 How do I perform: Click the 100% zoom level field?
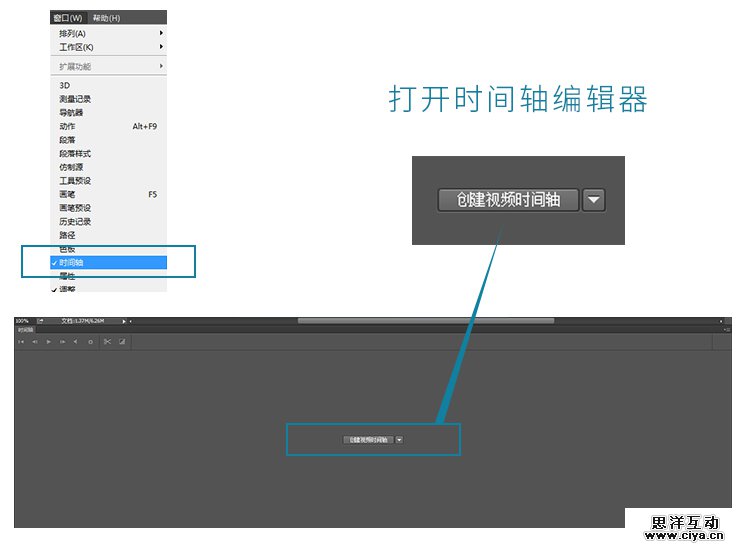pyautogui.click(x=22, y=321)
